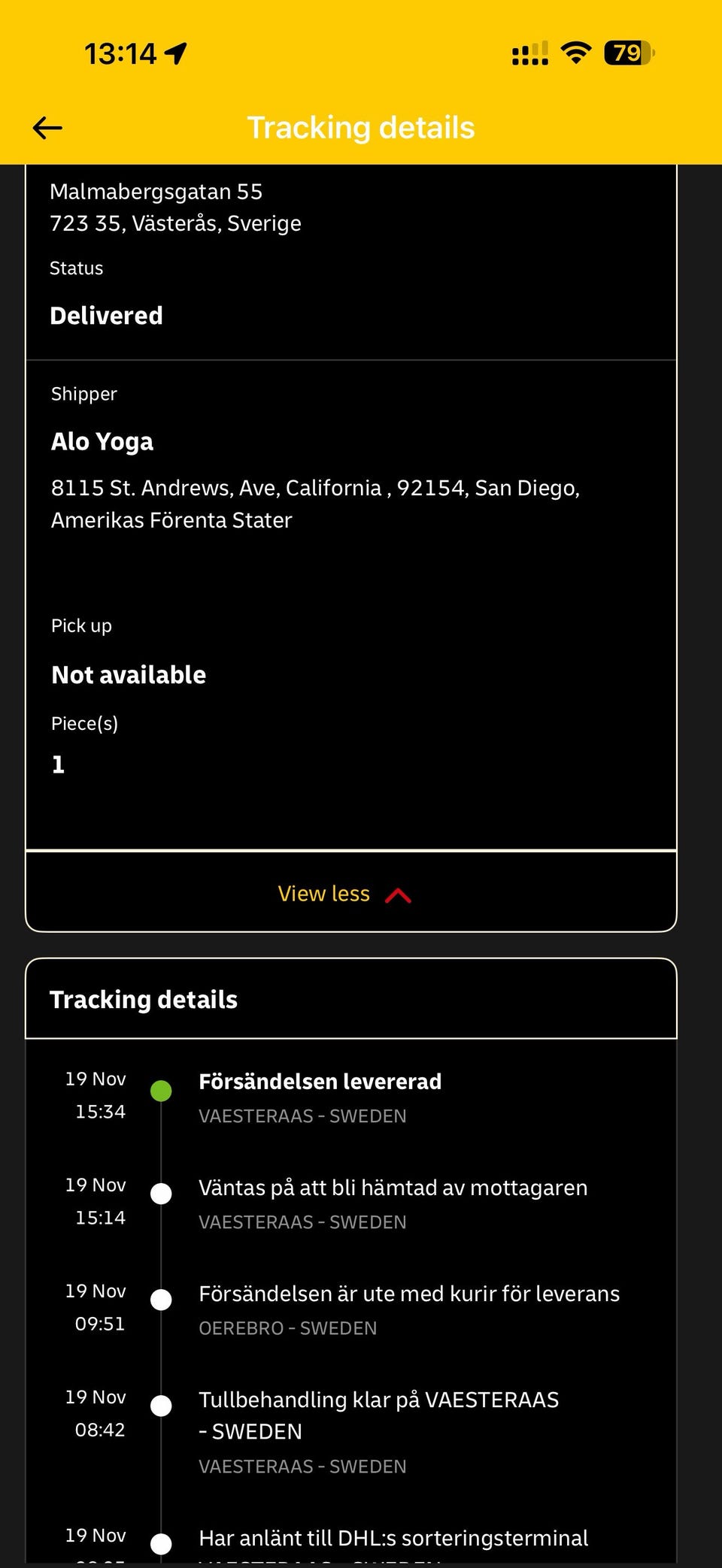Select Väntas på att bli hämtad event
This screenshot has width=722, height=1568.
(x=393, y=1188)
